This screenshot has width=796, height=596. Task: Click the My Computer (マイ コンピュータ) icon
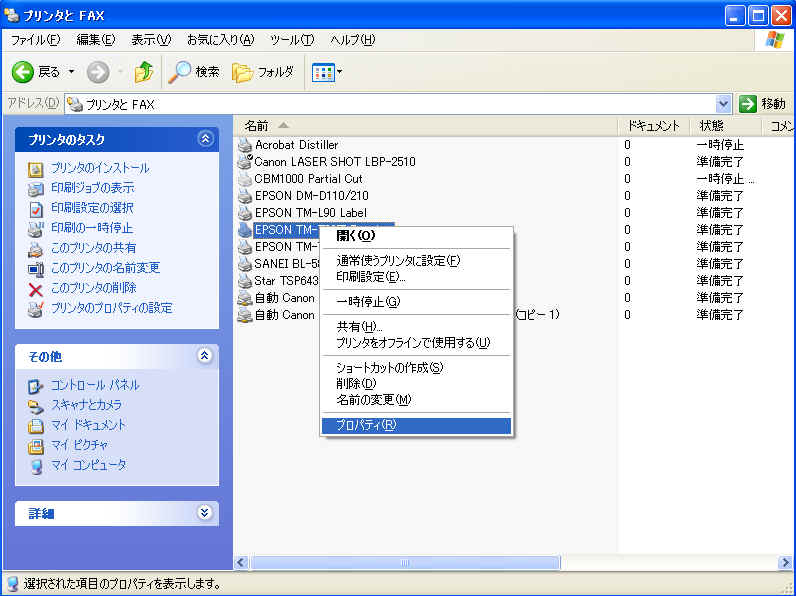pyautogui.click(x=36, y=466)
